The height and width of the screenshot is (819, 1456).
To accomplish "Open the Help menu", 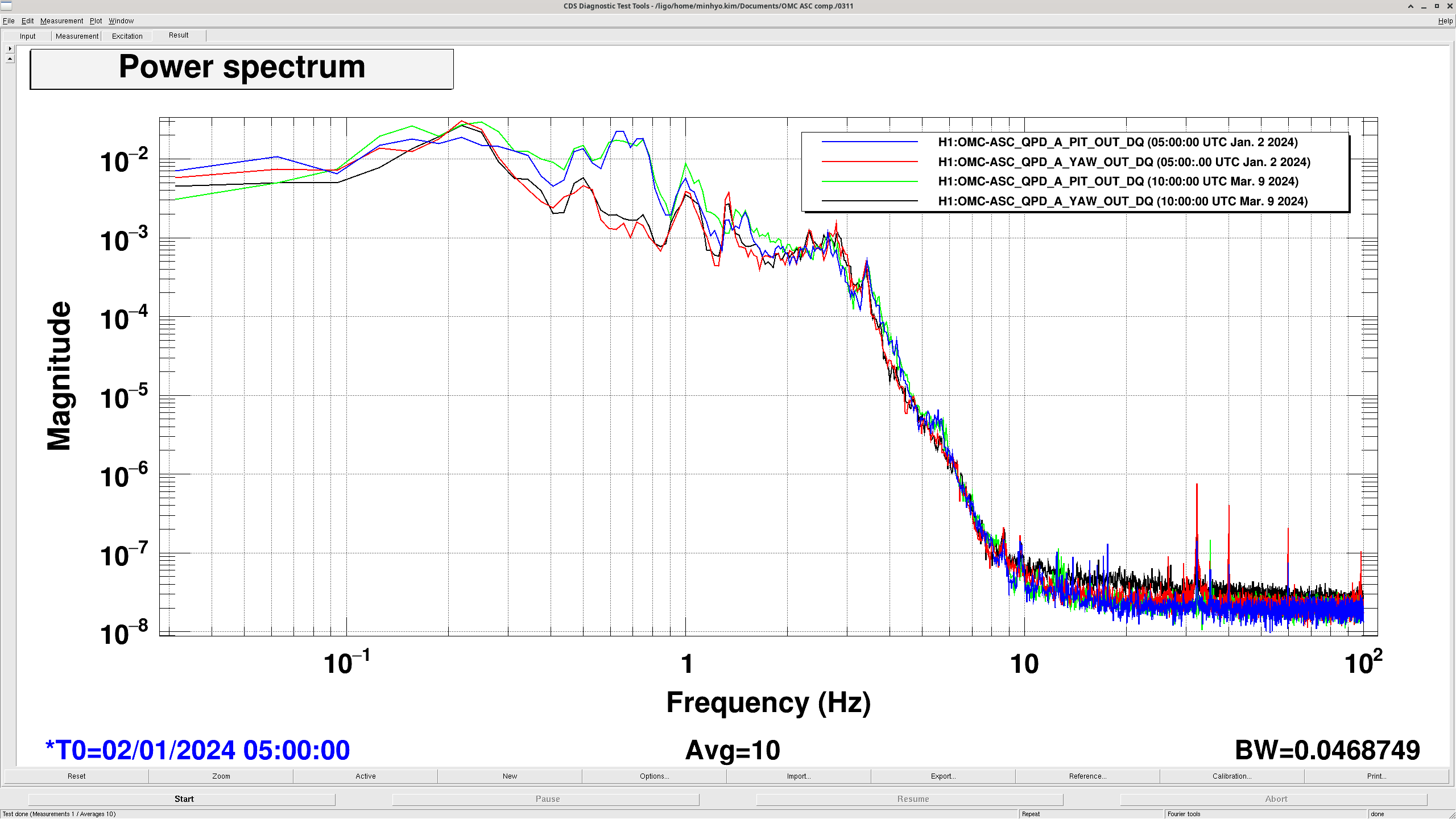I will [1445, 21].
